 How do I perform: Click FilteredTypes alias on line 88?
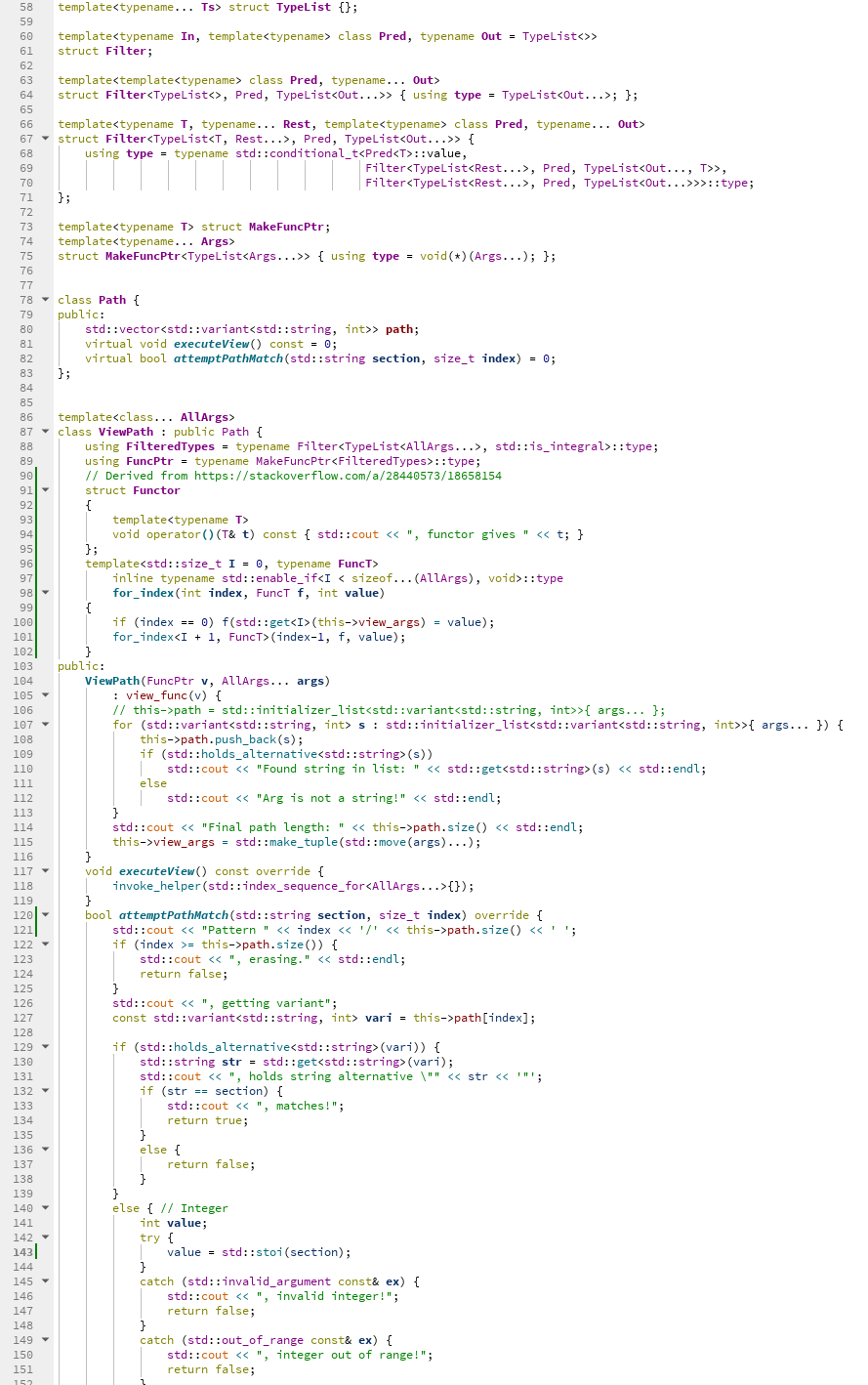(170, 446)
